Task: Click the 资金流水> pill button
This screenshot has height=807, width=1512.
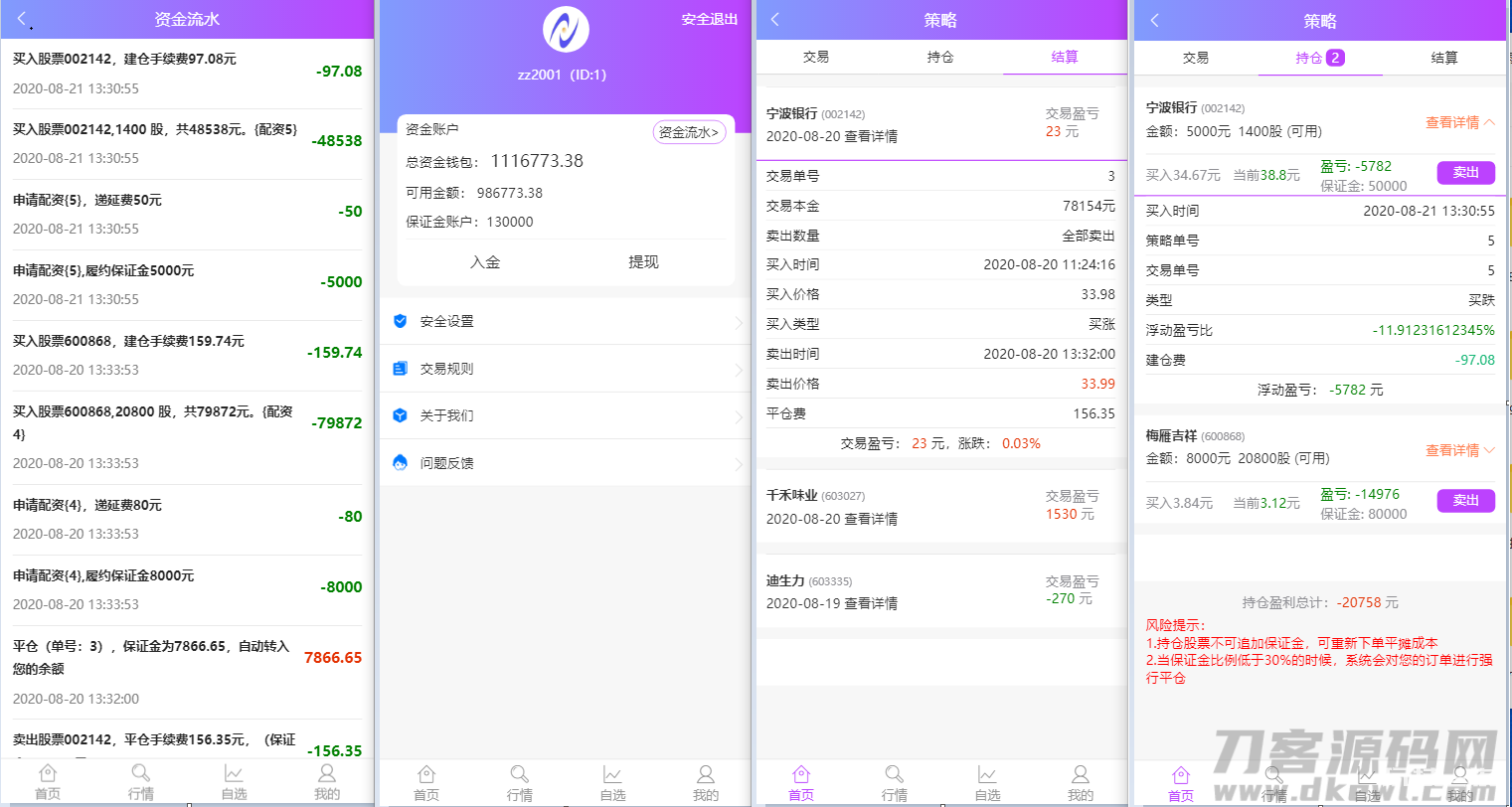Action: [689, 132]
